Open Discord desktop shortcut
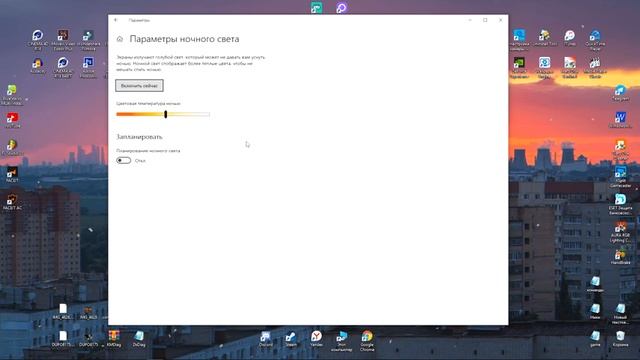This screenshot has width=640, height=360. click(265, 339)
